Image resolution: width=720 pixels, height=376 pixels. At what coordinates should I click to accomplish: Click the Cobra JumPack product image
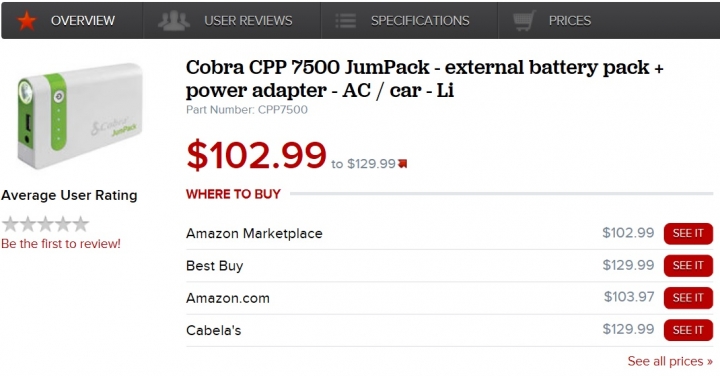[80, 117]
